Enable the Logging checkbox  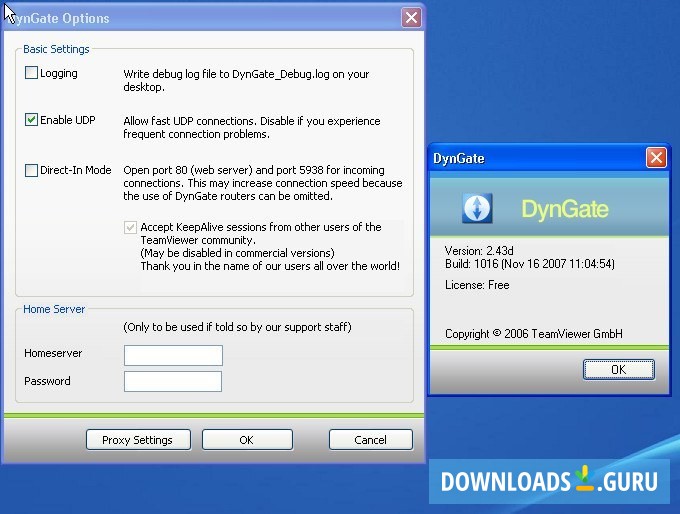tap(31, 73)
